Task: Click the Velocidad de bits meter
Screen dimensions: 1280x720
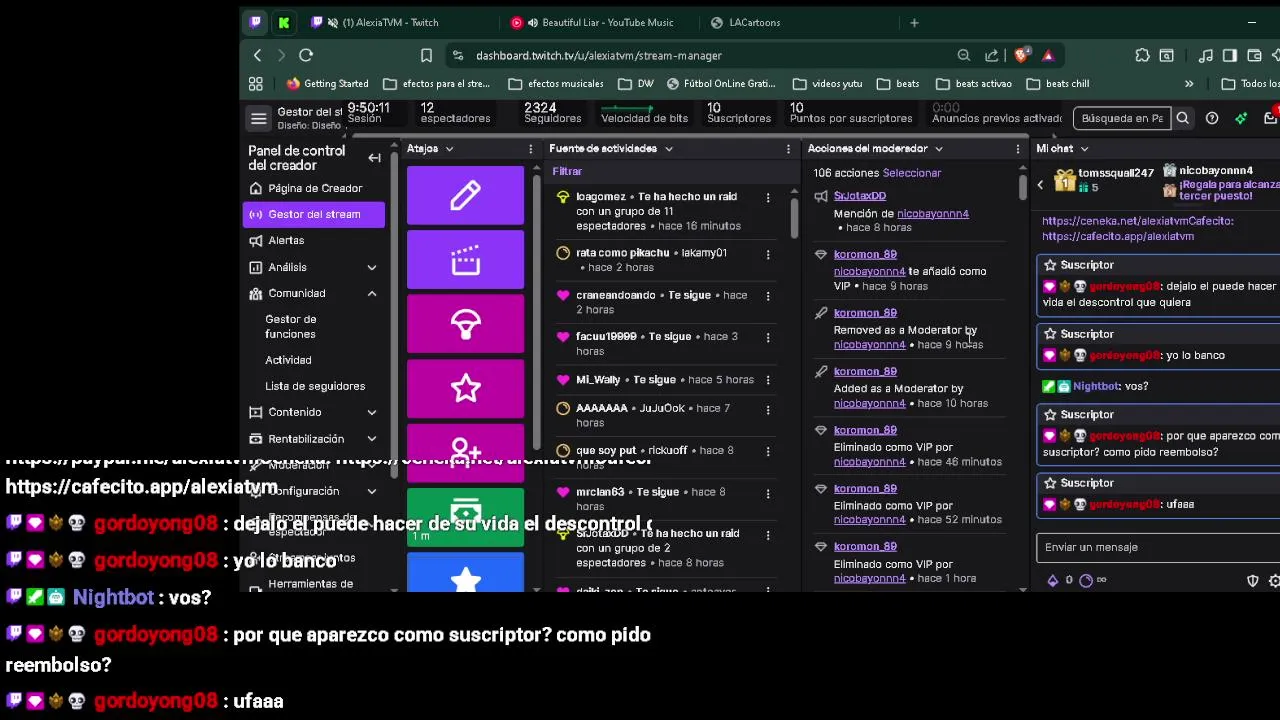Action: click(x=644, y=113)
